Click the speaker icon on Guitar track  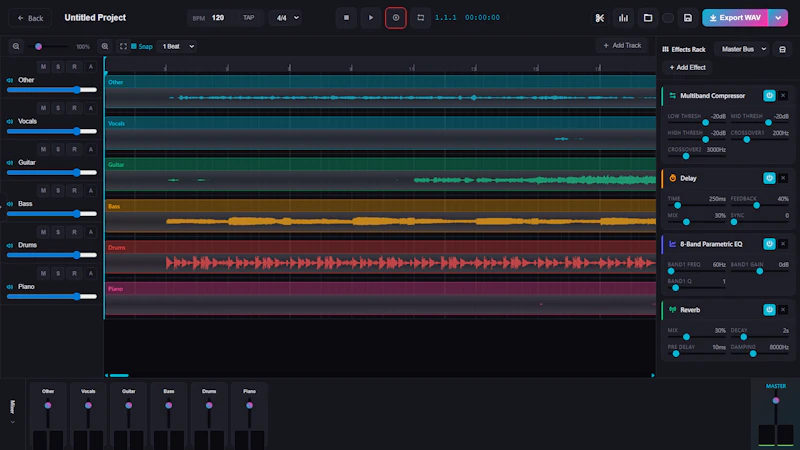10,163
